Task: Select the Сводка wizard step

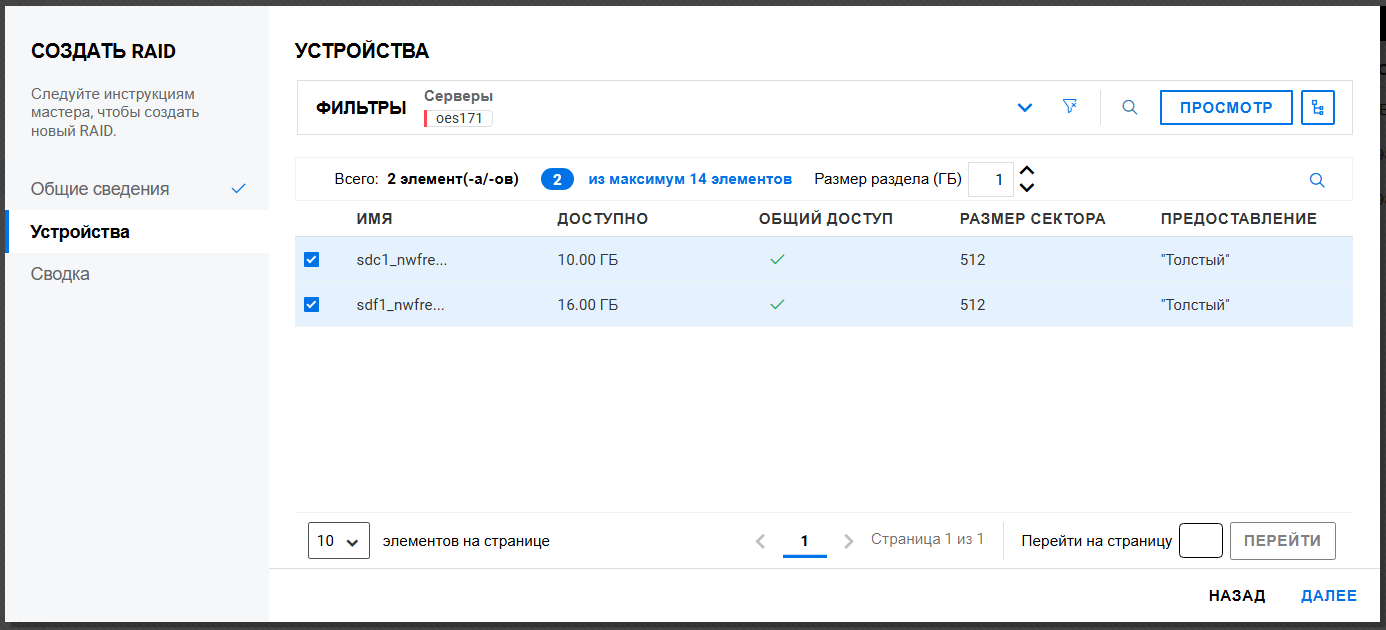Action: tap(60, 274)
